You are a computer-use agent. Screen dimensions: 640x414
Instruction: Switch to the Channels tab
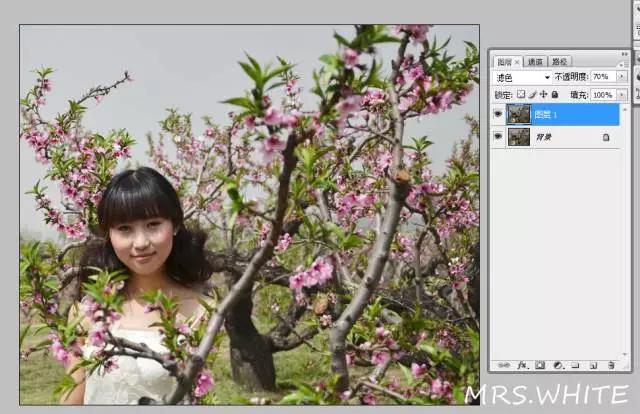pos(535,62)
